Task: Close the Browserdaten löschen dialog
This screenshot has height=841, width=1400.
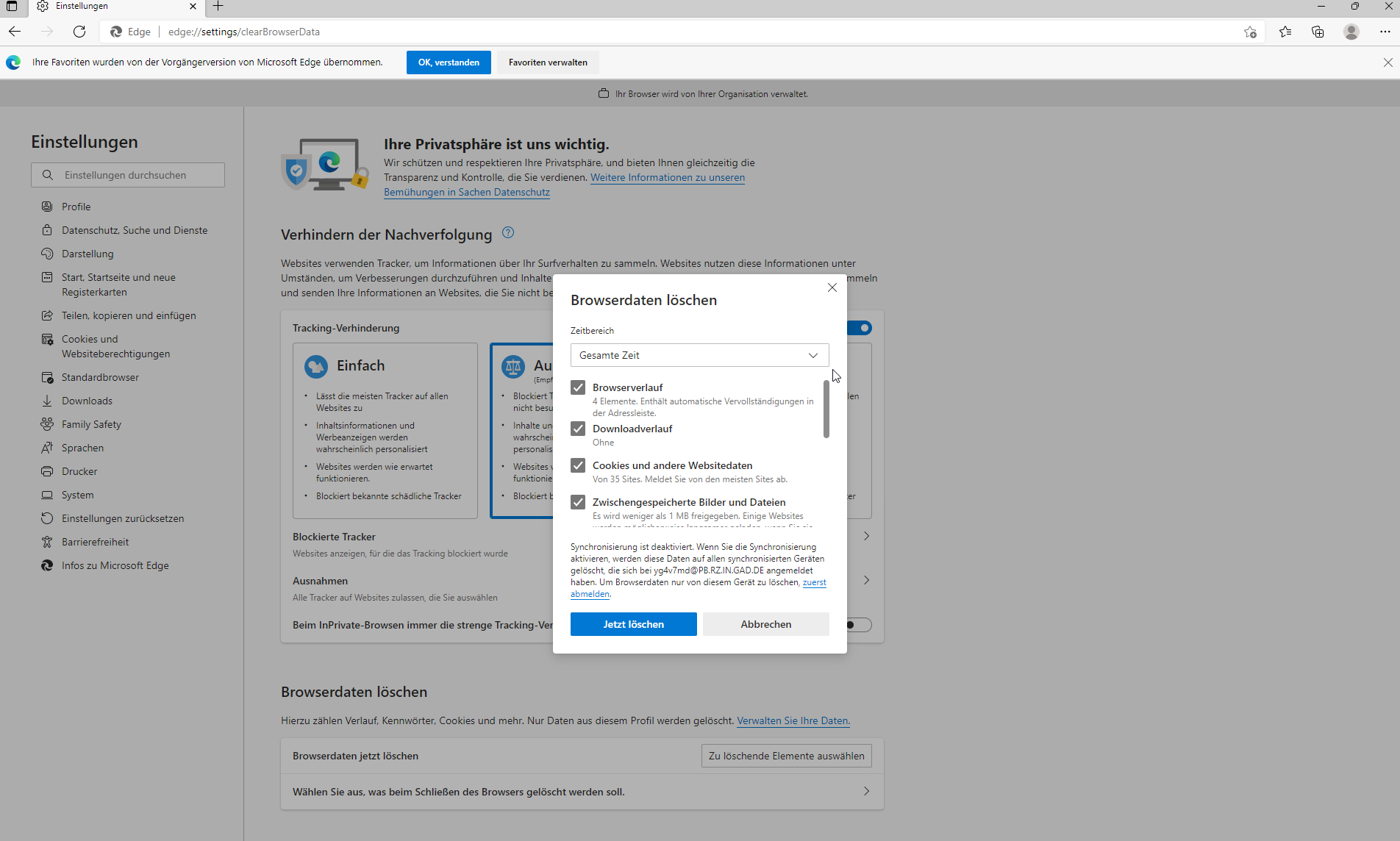Action: [x=832, y=287]
